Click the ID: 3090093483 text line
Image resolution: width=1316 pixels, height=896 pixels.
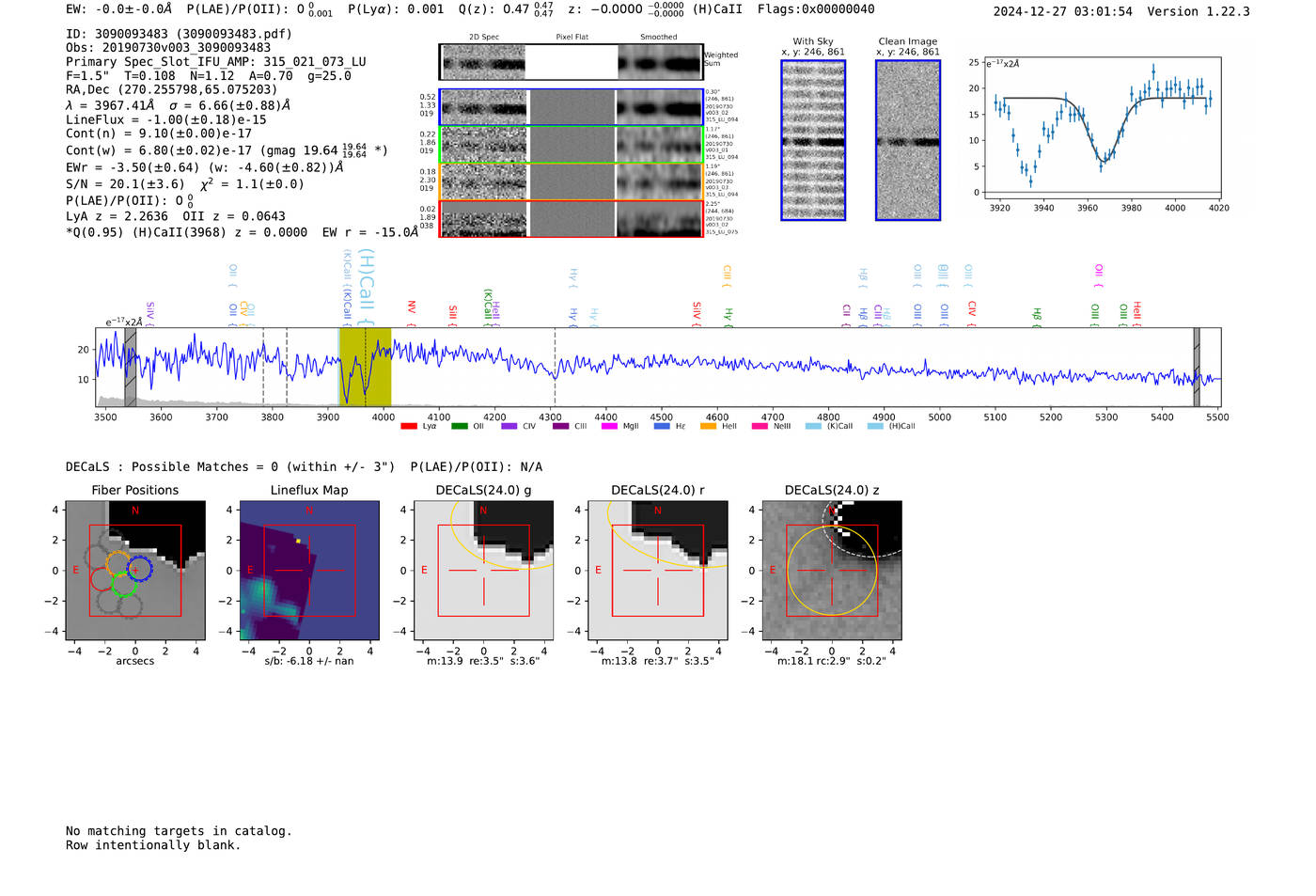(x=179, y=34)
